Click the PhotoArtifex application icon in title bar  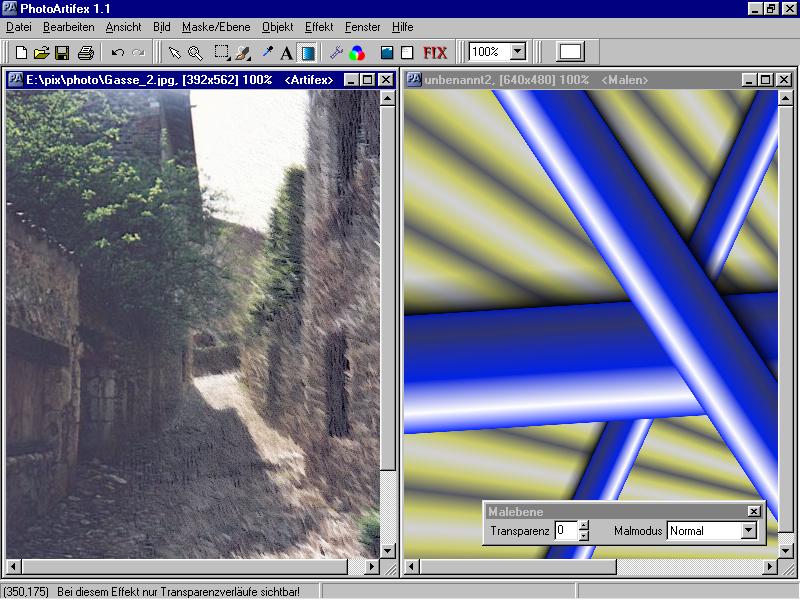click(x=10, y=8)
